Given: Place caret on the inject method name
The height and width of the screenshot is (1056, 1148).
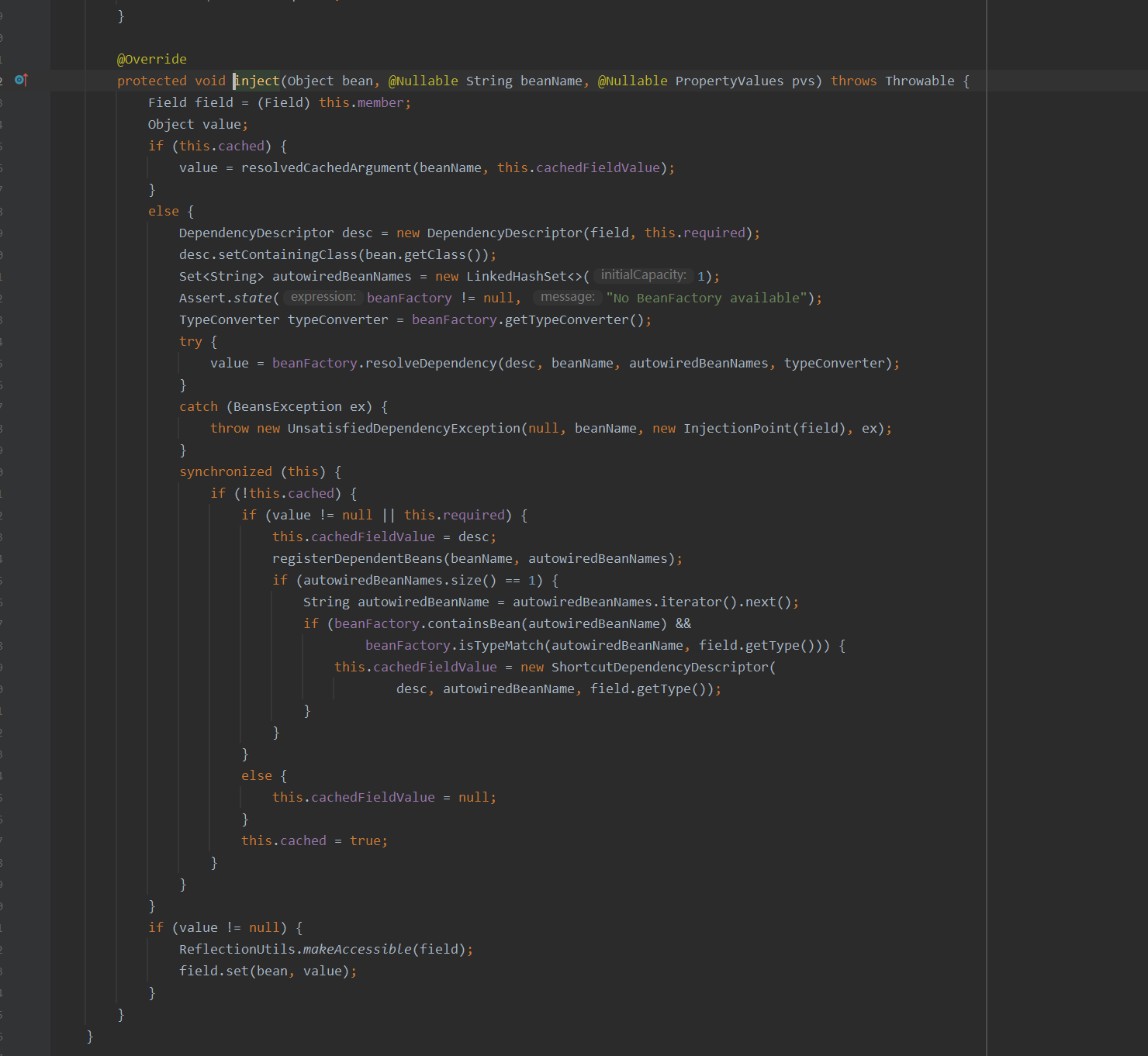Looking at the screenshot, I should 257,81.
